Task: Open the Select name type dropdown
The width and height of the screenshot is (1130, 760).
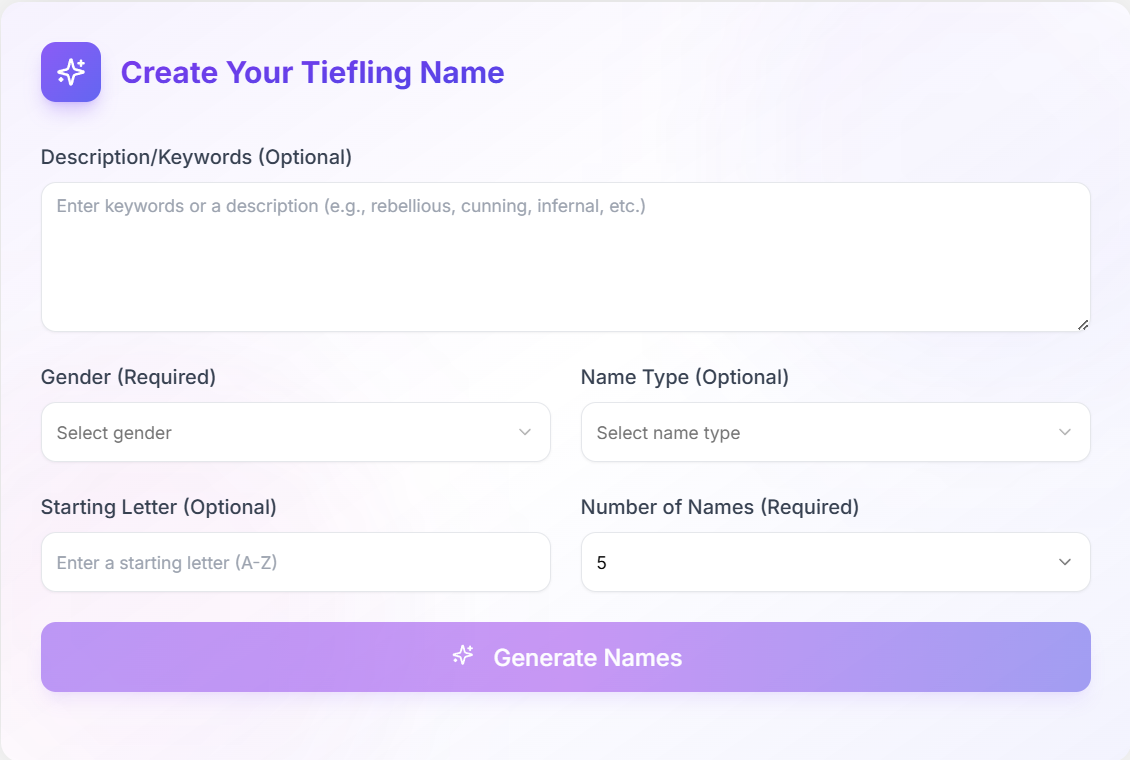Action: coord(835,432)
